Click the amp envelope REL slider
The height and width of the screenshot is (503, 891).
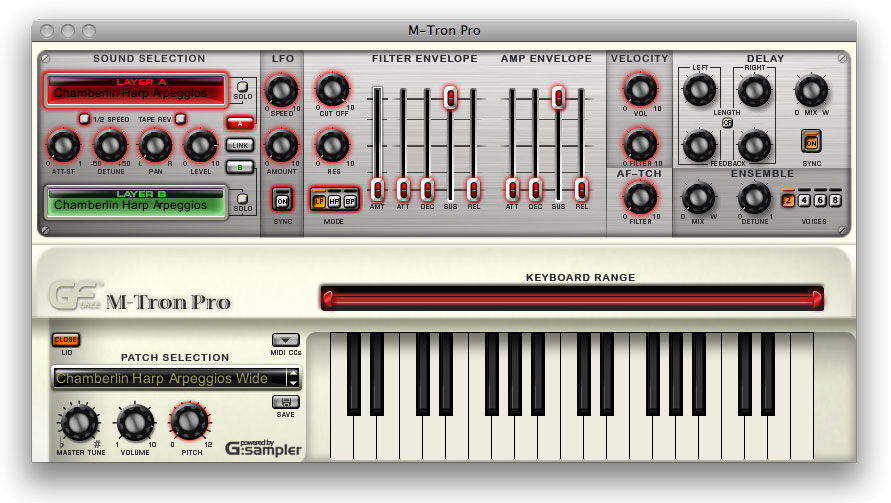point(581,189)
